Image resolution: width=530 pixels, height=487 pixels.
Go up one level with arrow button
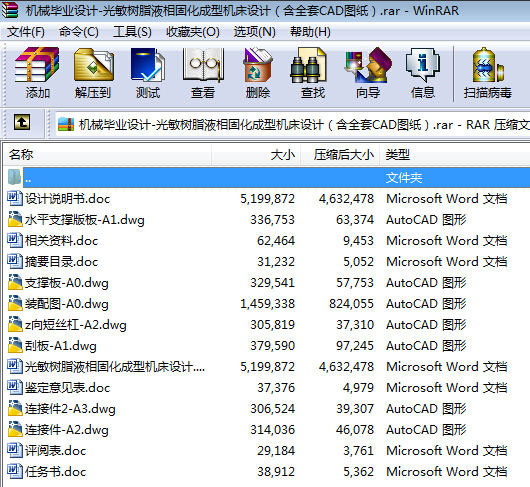pyautogui.click(x=22, y=122)
